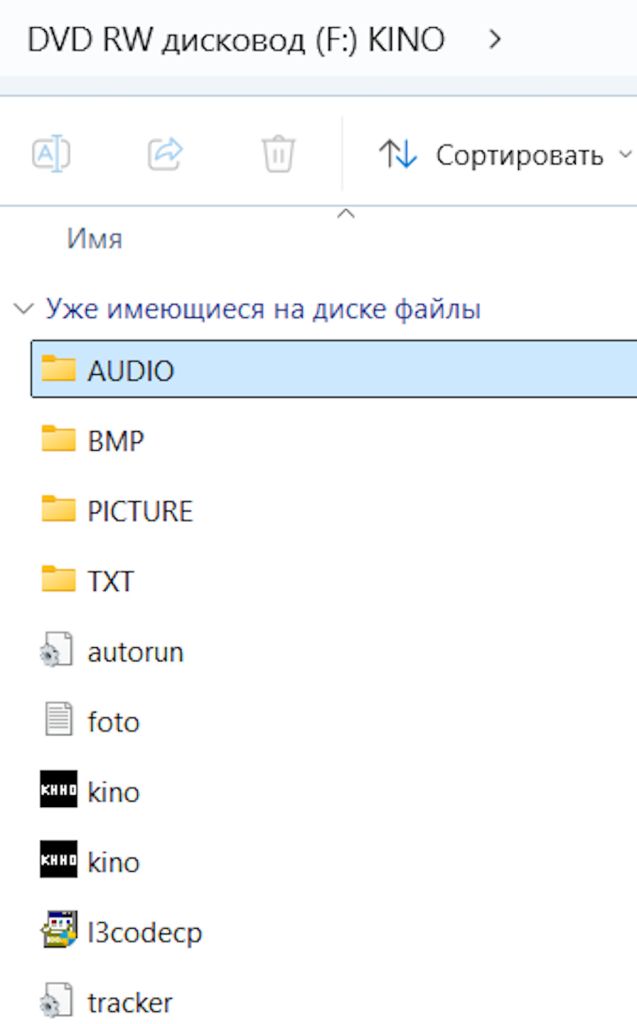Click DVD RW дисковод (F:) KINO path
Image resolution: width=637 pixels, height=1024 pixels.
pyautogui.click(x=236, y=40)
